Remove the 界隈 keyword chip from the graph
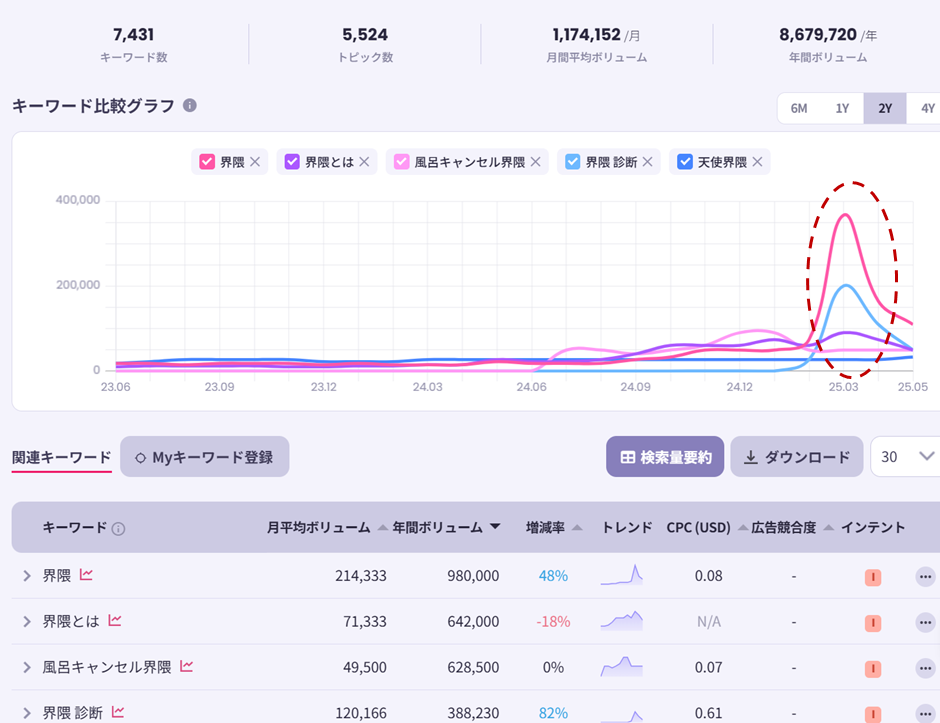Image resolution: width=940 pixels, height=723 pixels. [x=255, y=162]
